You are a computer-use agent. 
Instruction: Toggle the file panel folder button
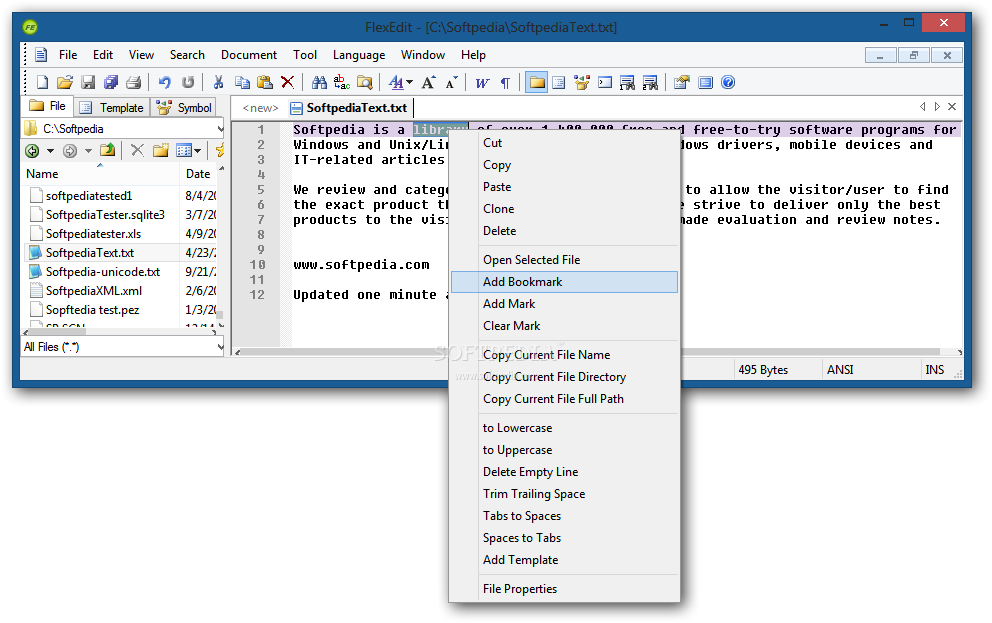click(x=537, y=83)
